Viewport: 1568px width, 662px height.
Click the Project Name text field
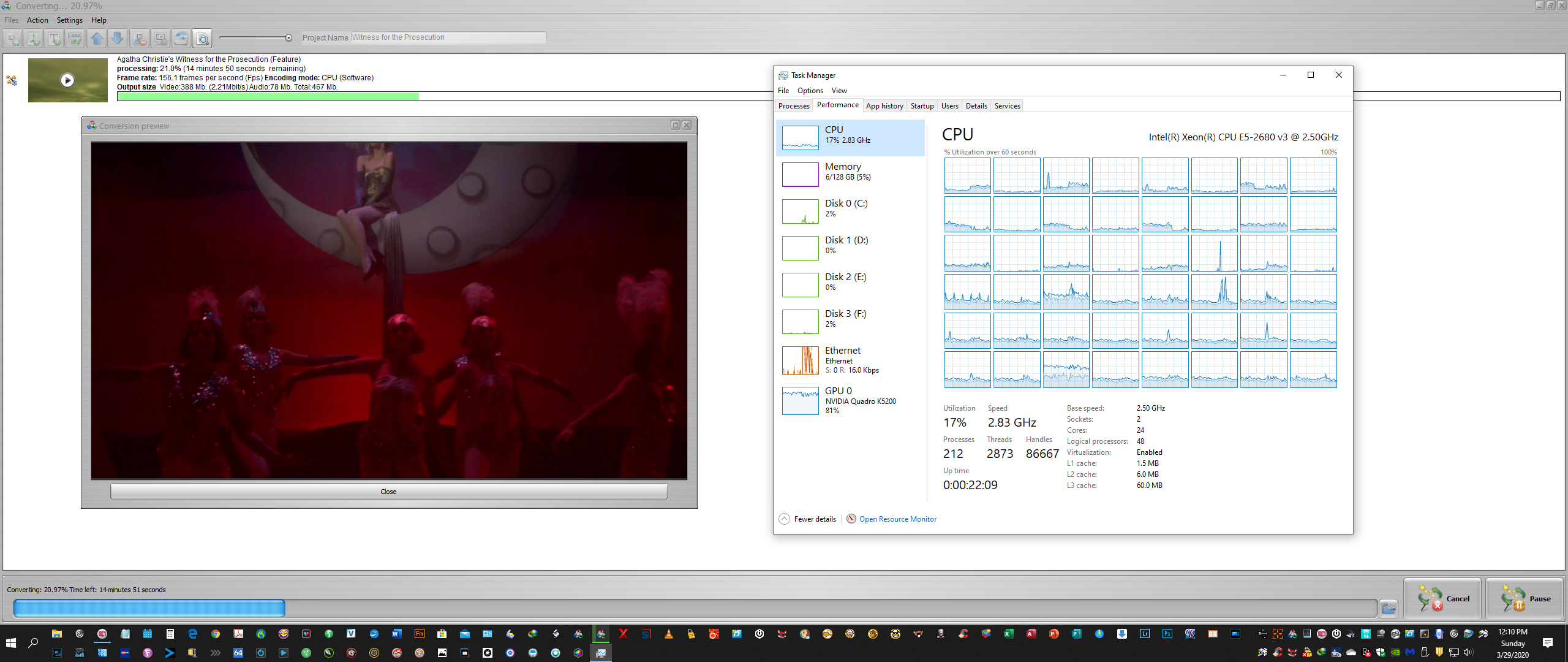[x=448, y=37]
